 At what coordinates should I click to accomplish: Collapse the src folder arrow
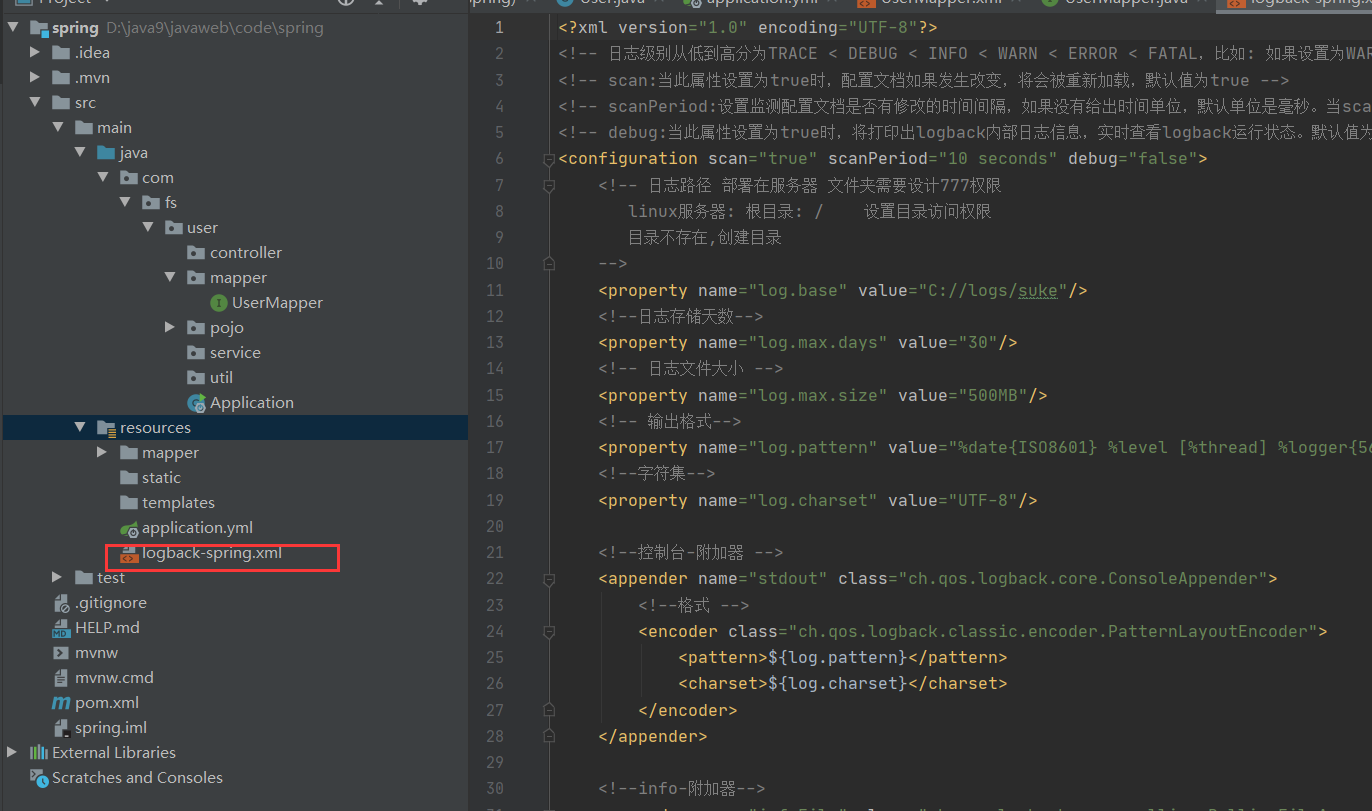pos(36,103)
